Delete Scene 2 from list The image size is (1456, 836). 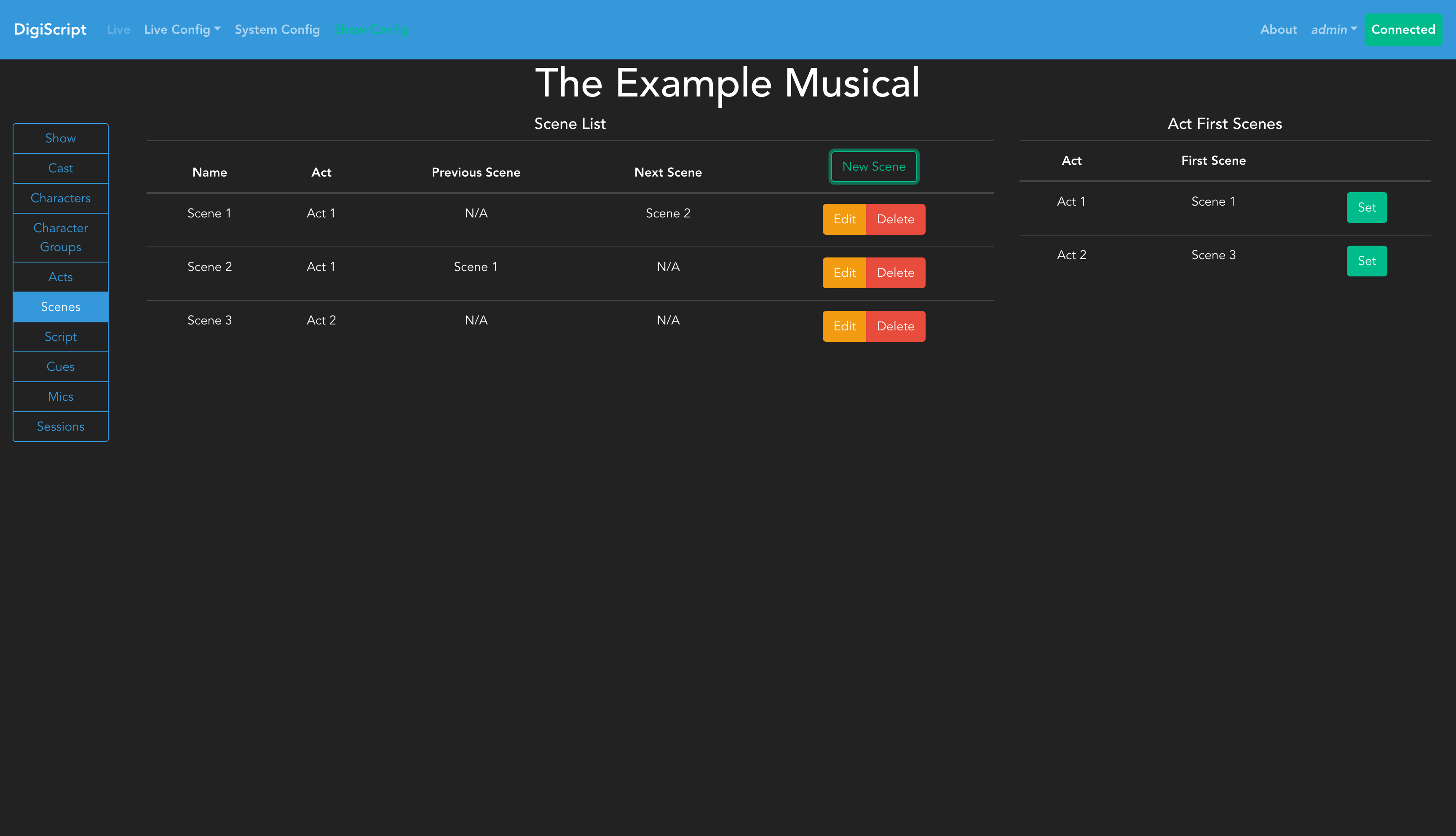[895, 273]
